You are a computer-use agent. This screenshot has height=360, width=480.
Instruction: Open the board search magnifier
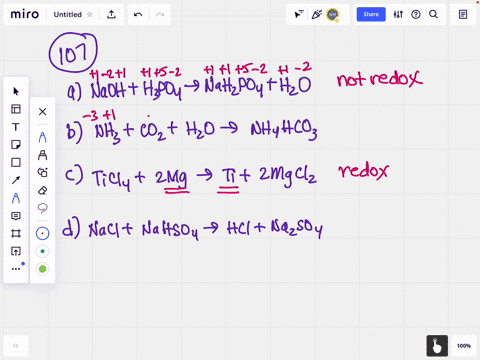point(433,14)
